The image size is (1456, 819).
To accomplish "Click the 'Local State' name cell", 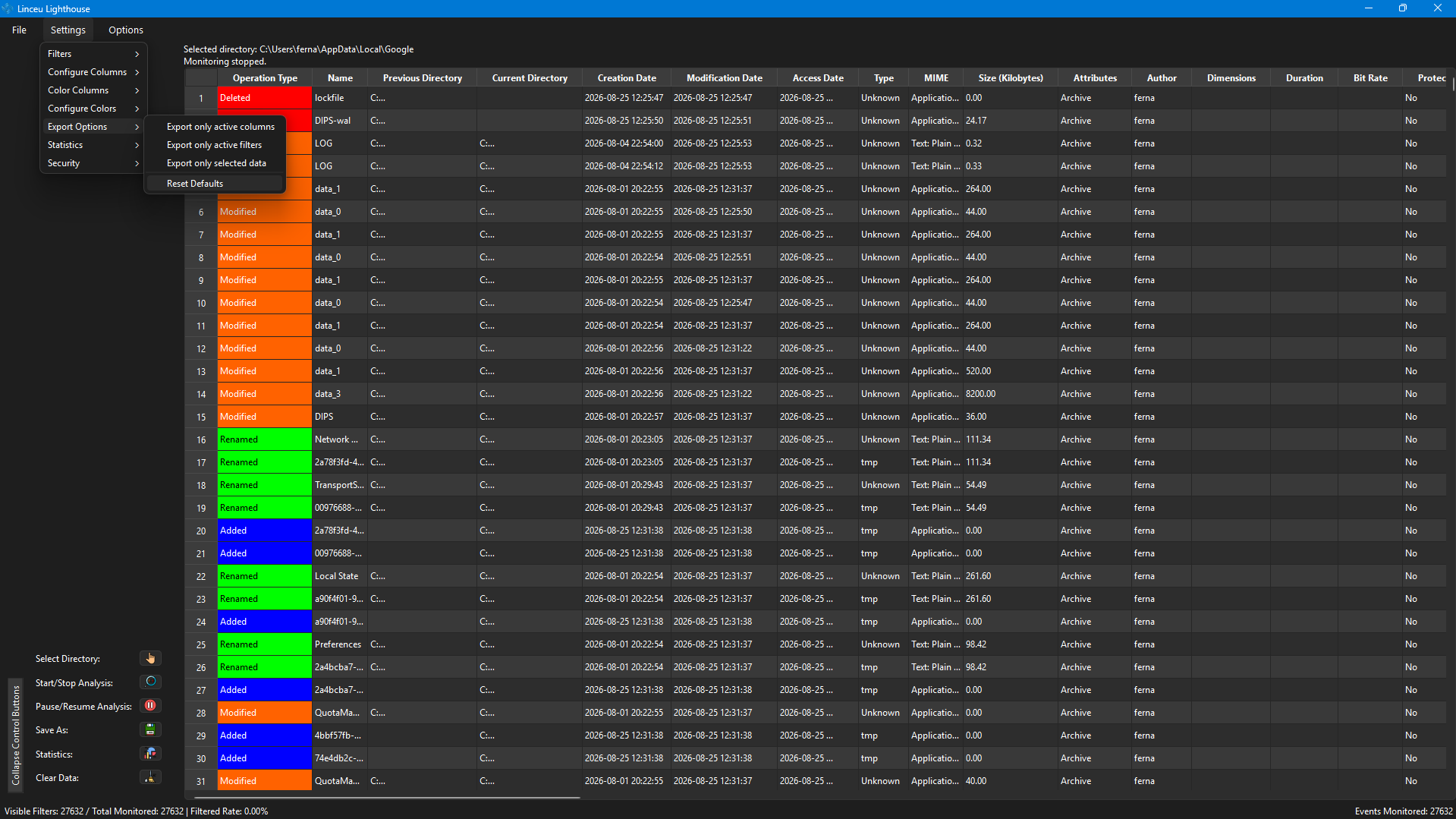I will [x=340, y=576].
